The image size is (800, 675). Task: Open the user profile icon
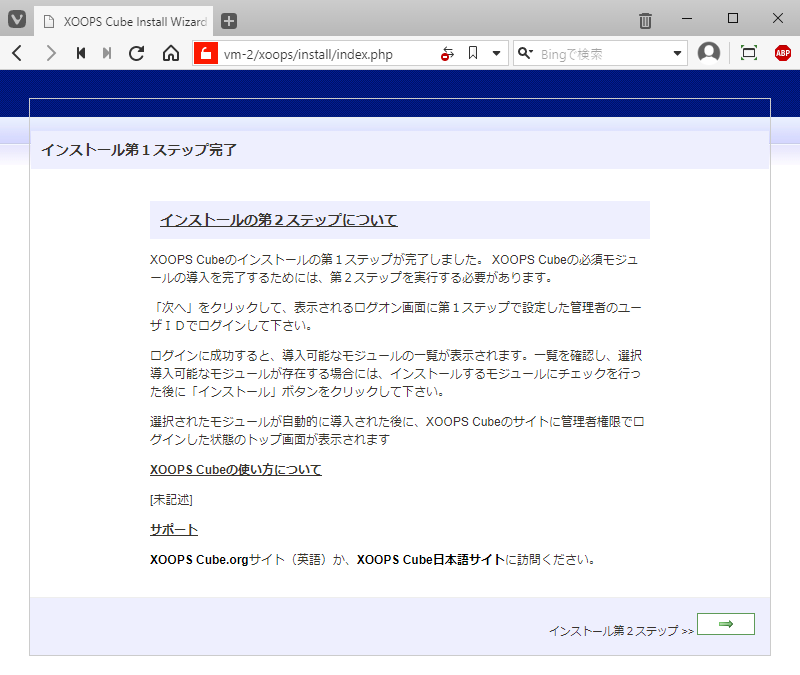(x=709, y=53)
